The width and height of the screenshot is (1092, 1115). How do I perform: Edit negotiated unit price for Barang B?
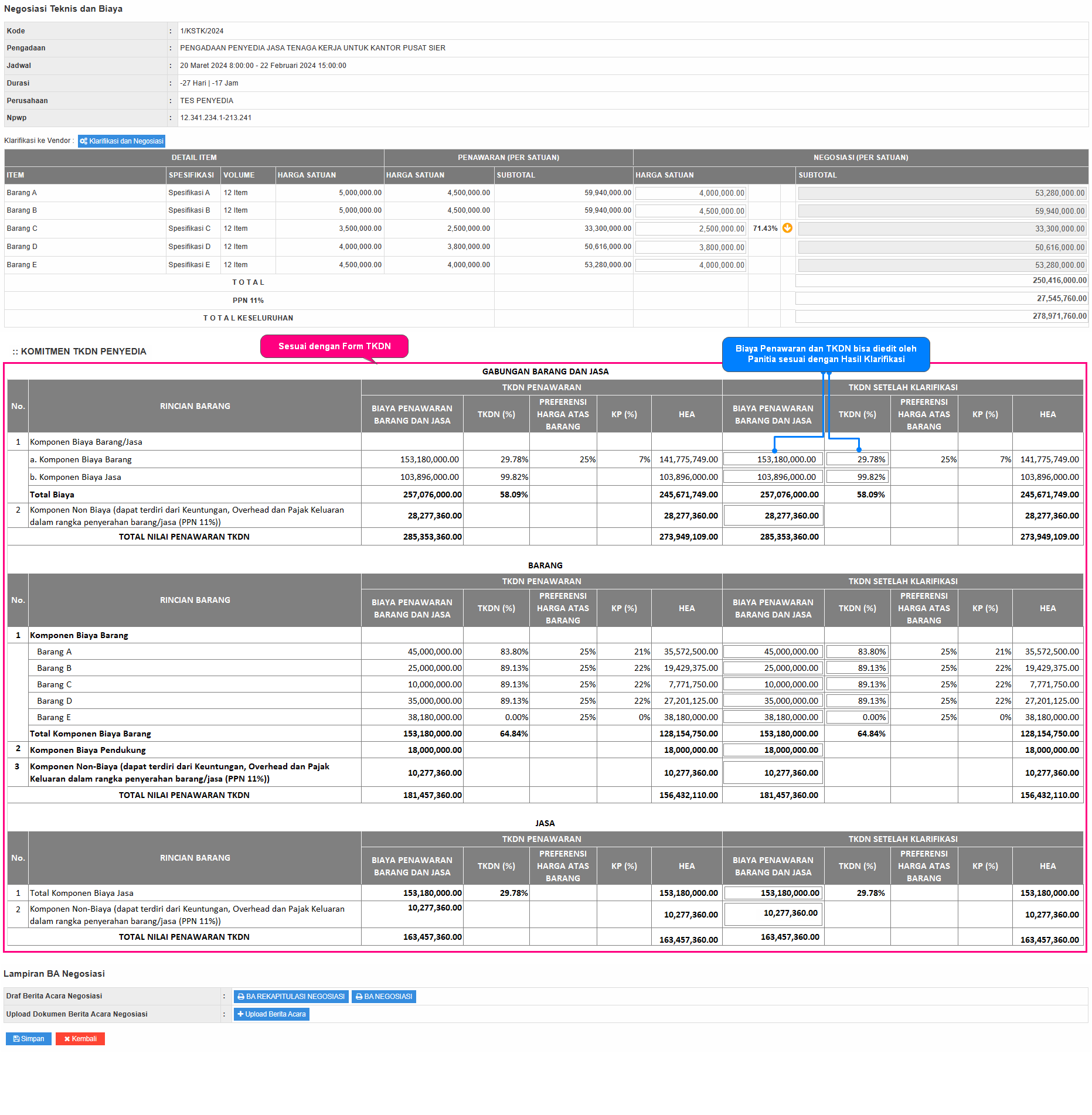click(x=691, y=211)
